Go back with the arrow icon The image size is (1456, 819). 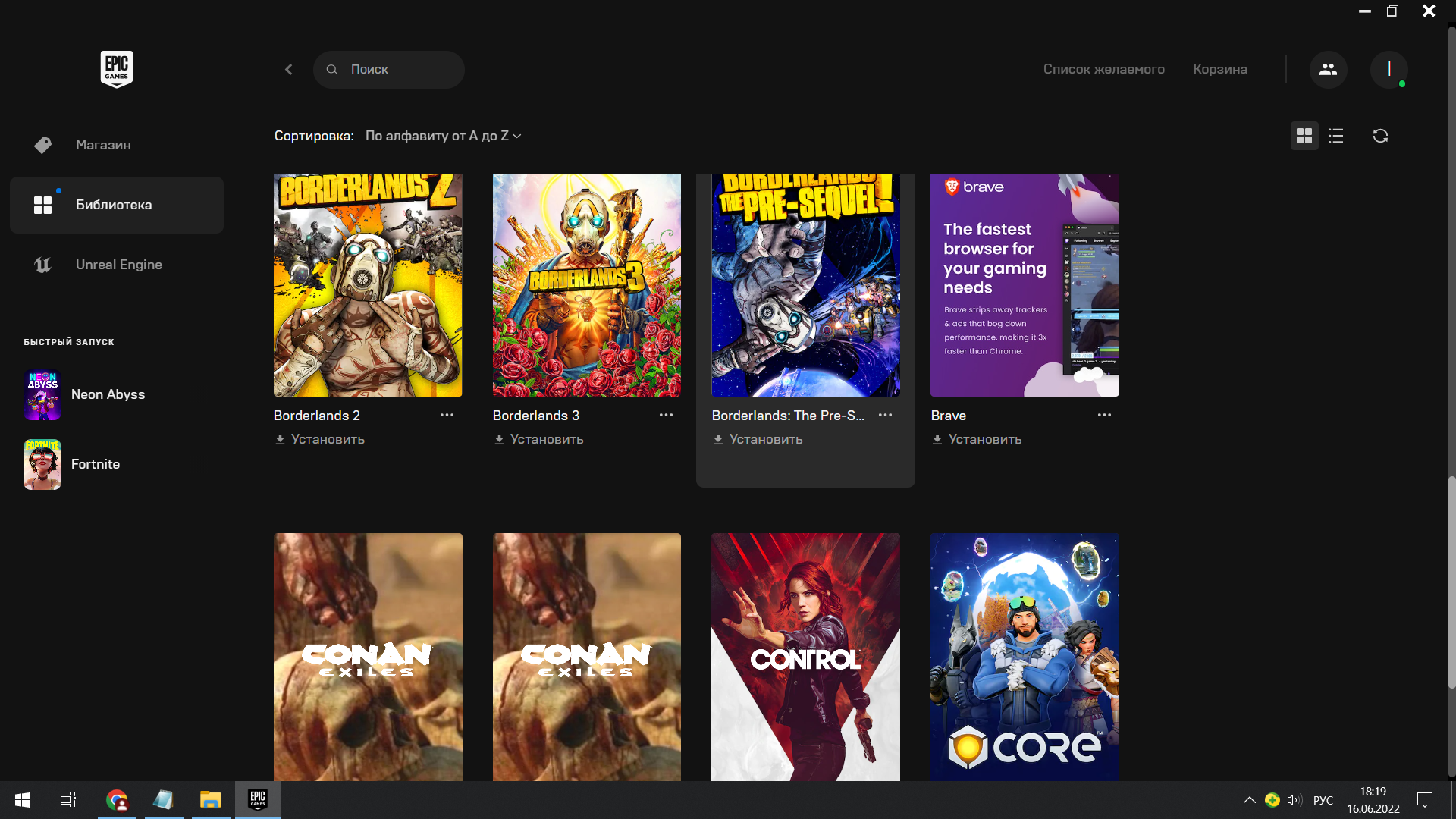pyautogui.click(x=289, y=69)
